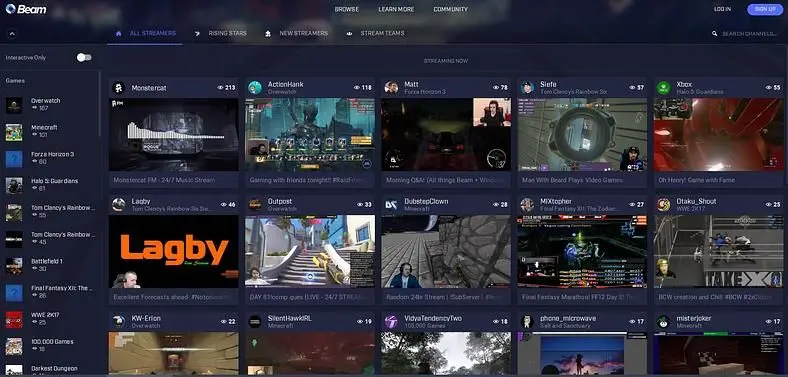
Task: Click the title 'Monstercat FM - 24/7 Music Stream'
Action: coord(164,180)
